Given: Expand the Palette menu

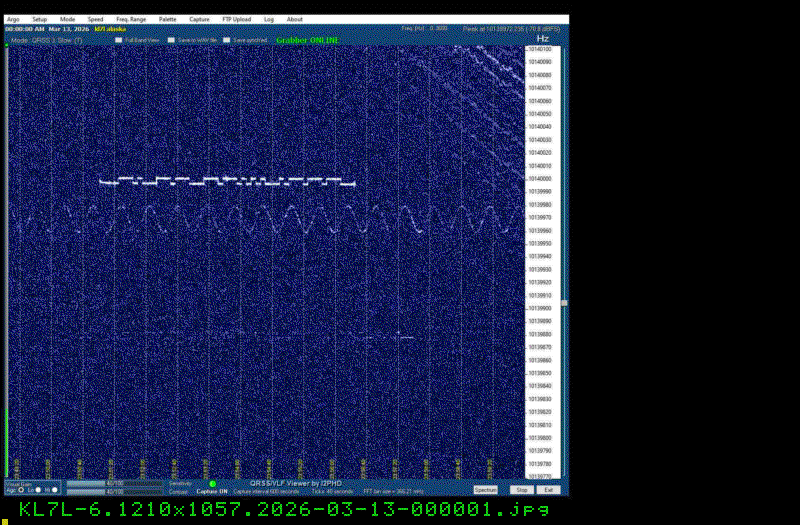Looking at the screenshot, I should coord(167,19).
